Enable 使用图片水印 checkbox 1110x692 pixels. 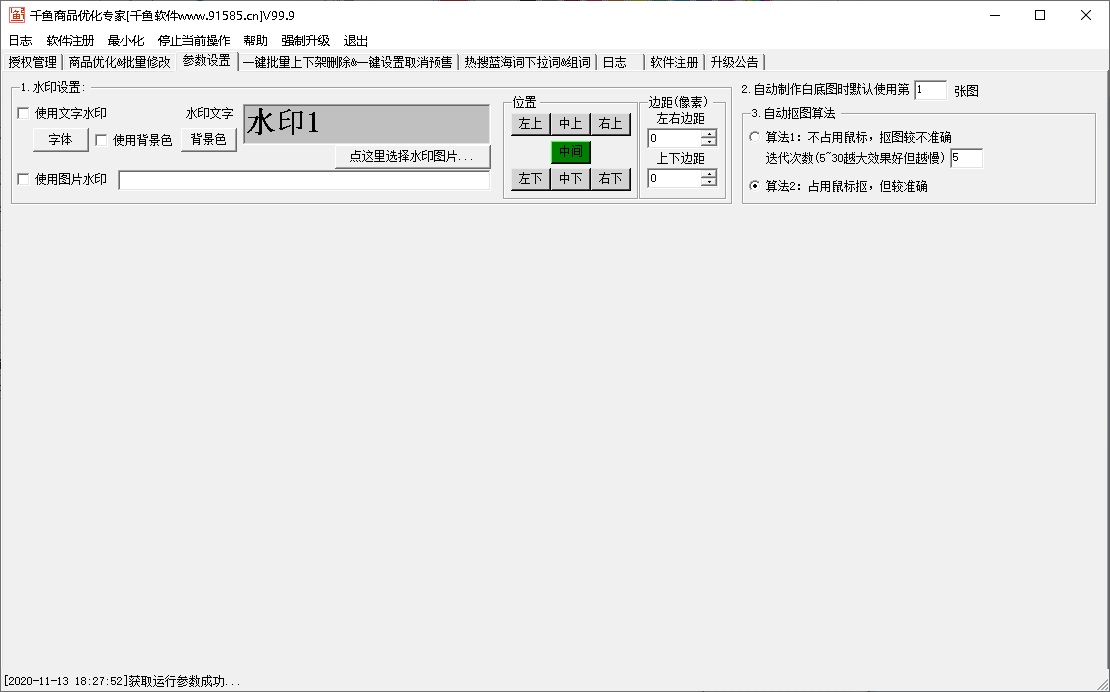click(x=24, y=180)
